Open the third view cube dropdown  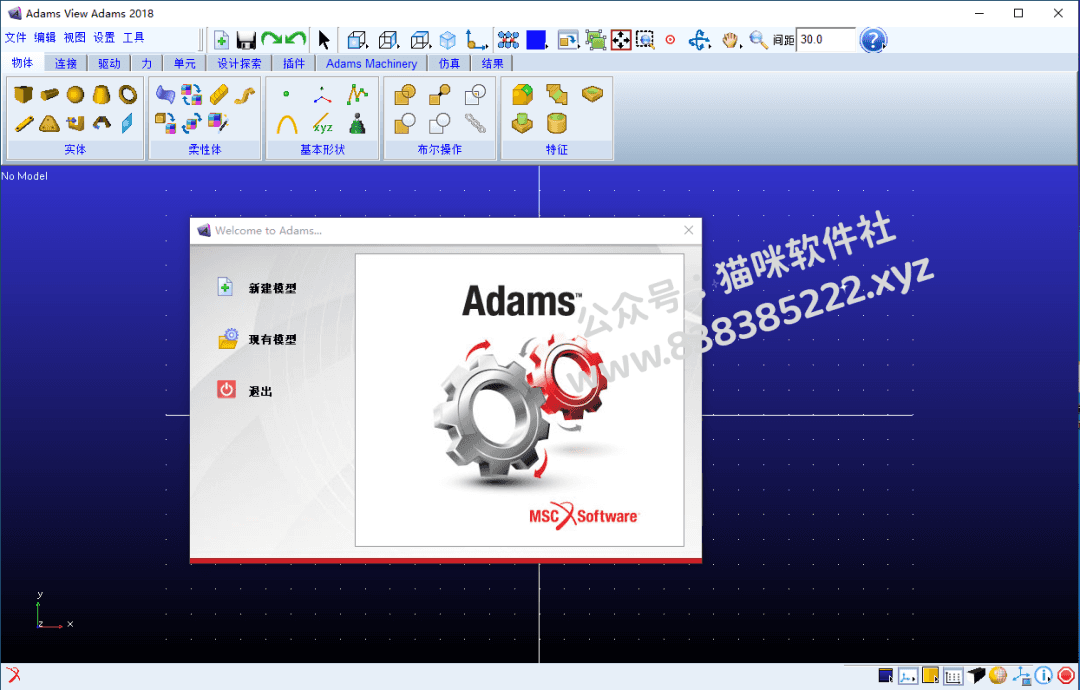(420, 40)
